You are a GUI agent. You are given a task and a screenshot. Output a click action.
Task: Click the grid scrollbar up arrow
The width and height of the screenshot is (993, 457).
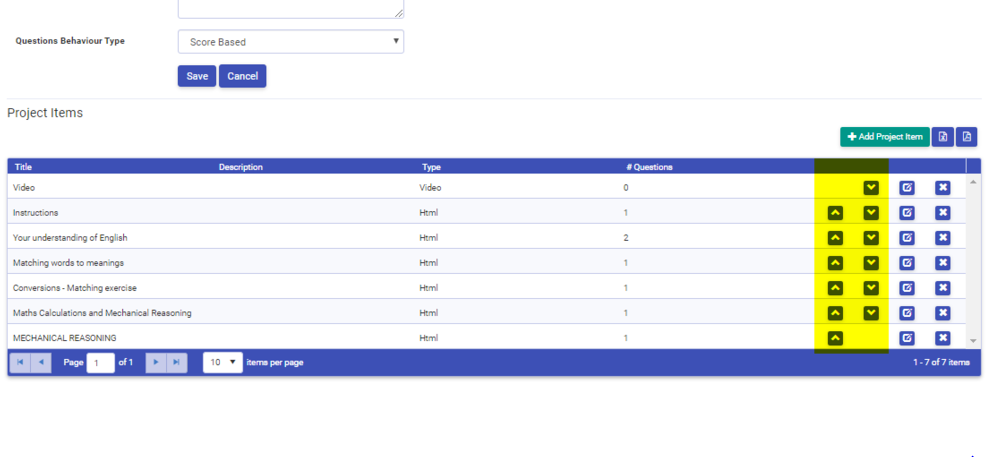click(x=973, y=182)
